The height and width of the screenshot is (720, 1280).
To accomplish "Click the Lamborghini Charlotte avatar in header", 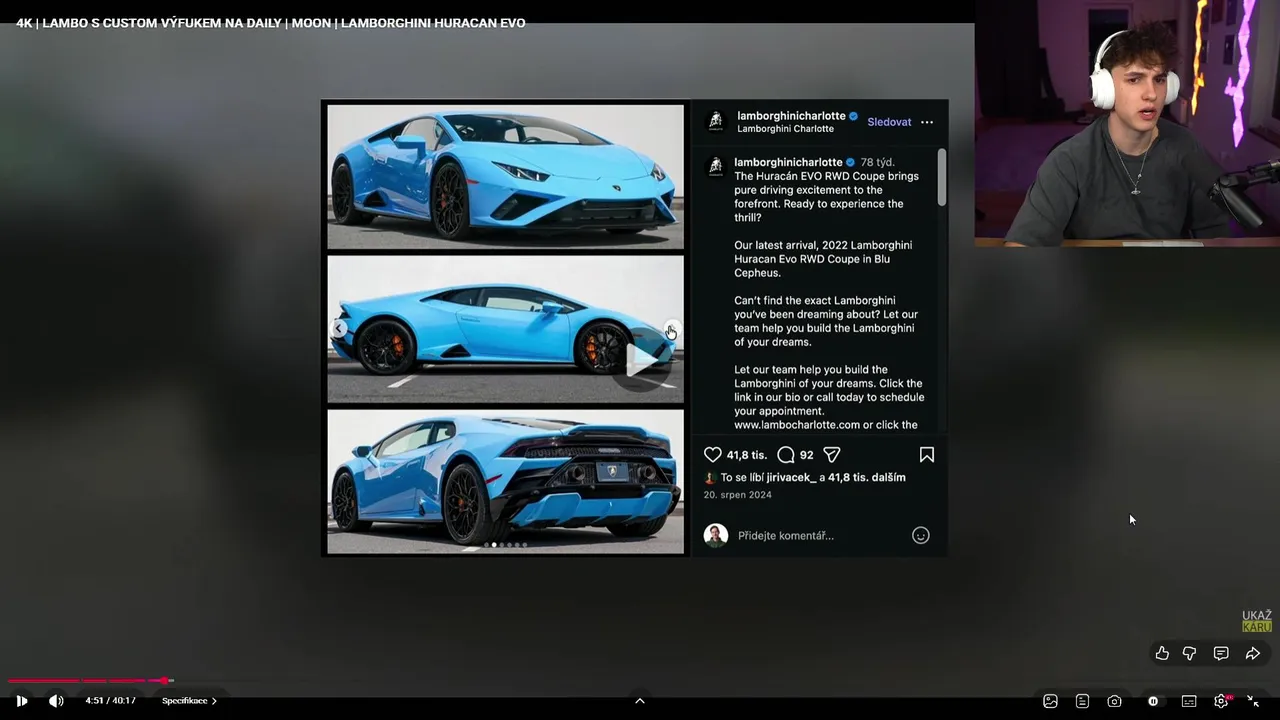I will 715,122.
